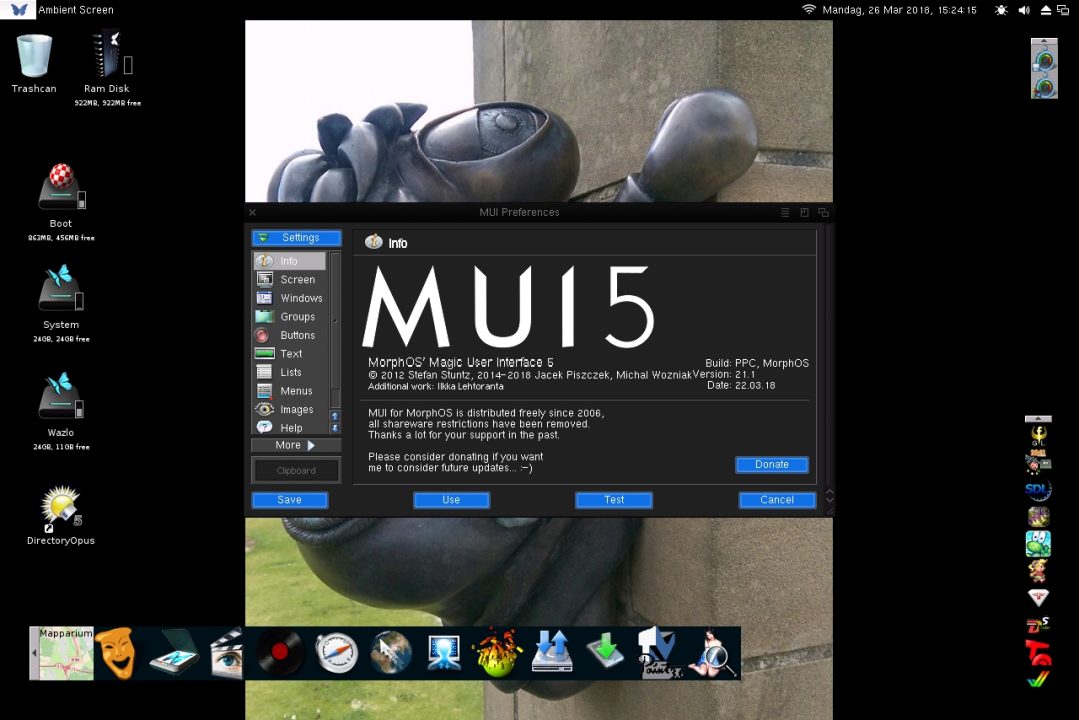Launch the vinyl record app in dock
1079x720 pixels.
(x=279, y=652)
